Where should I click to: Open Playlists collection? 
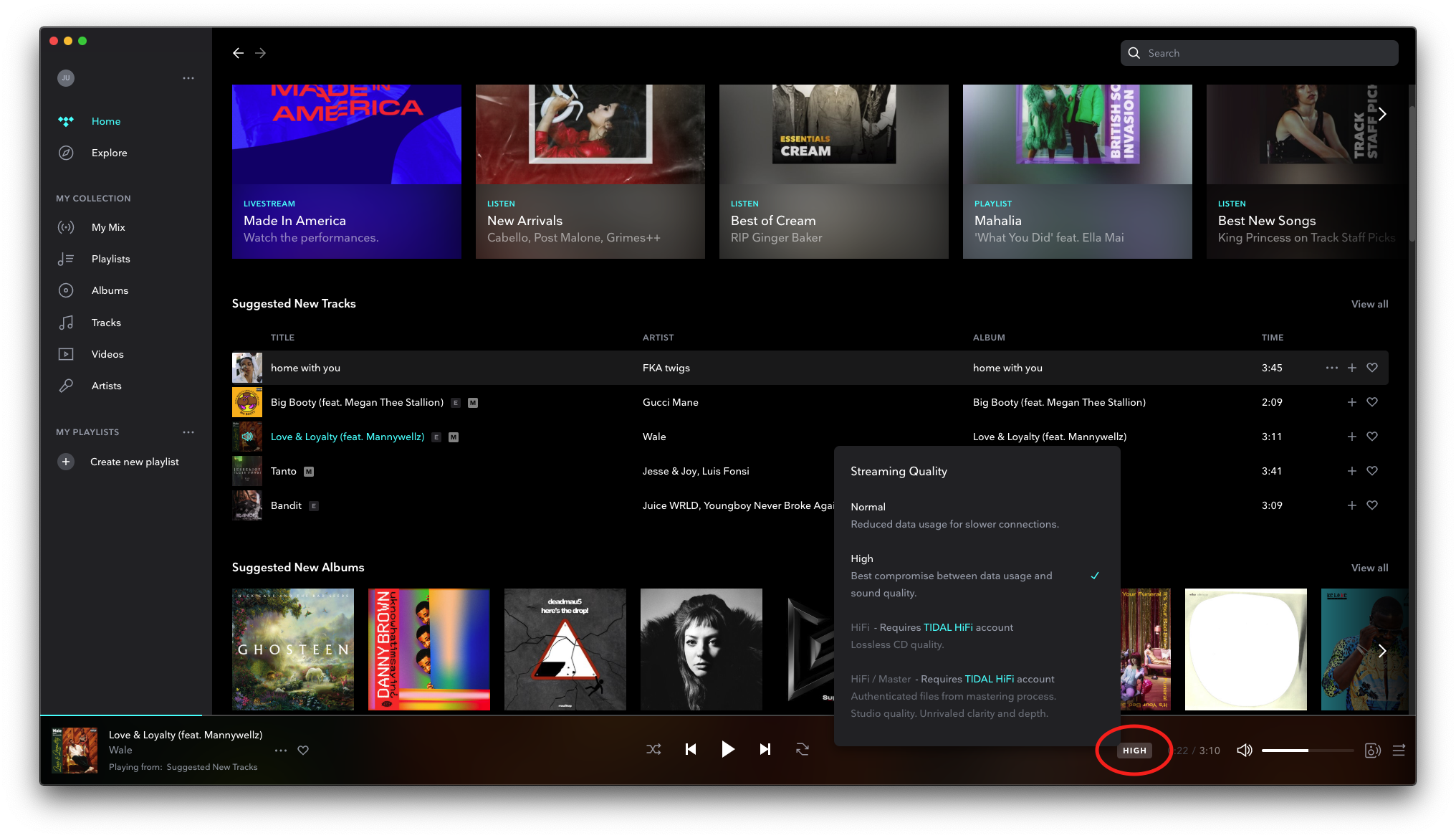(110, 259)
